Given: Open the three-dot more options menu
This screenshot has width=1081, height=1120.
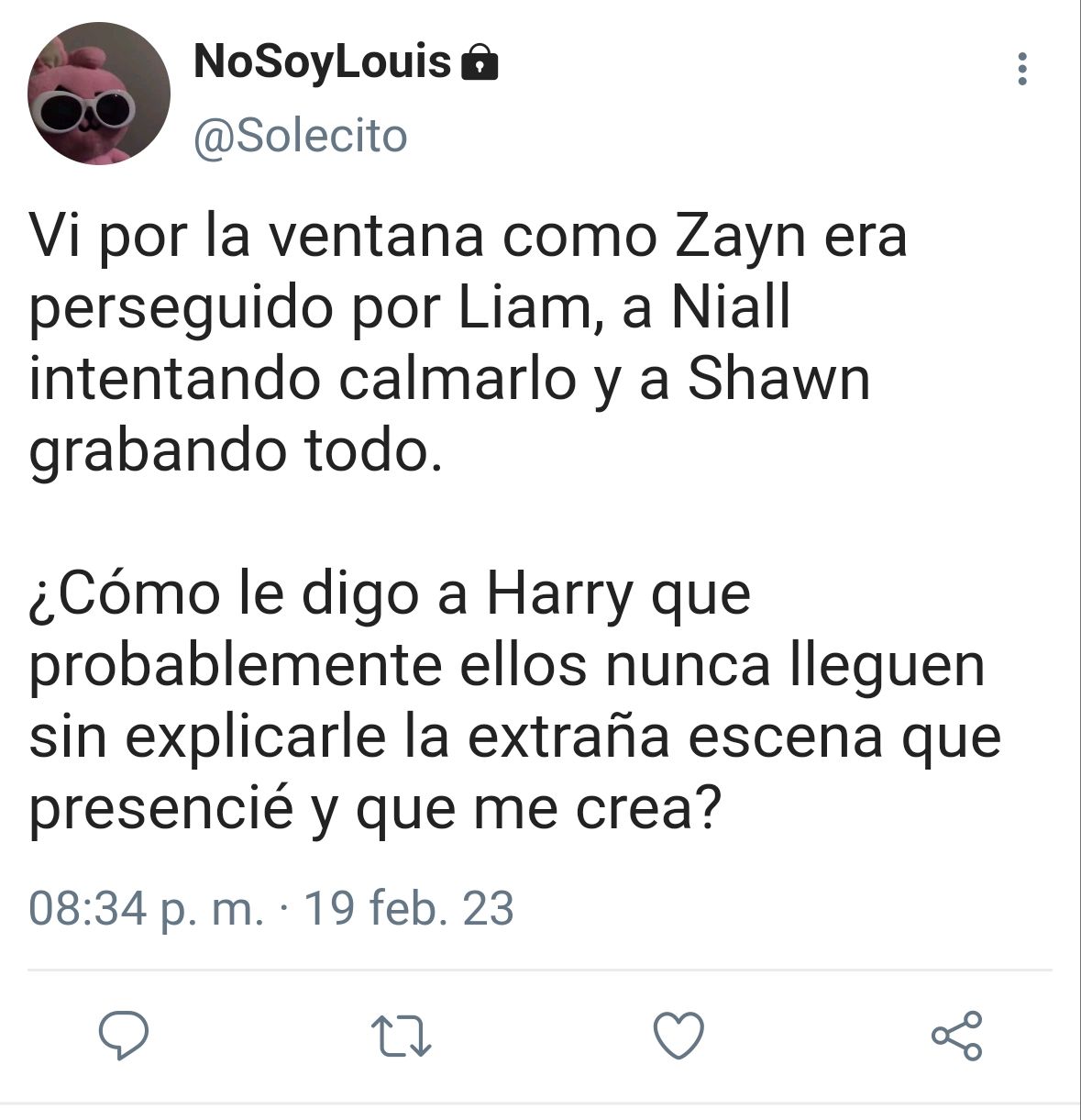Looking at the screenshot, I should pos(1022,69).
